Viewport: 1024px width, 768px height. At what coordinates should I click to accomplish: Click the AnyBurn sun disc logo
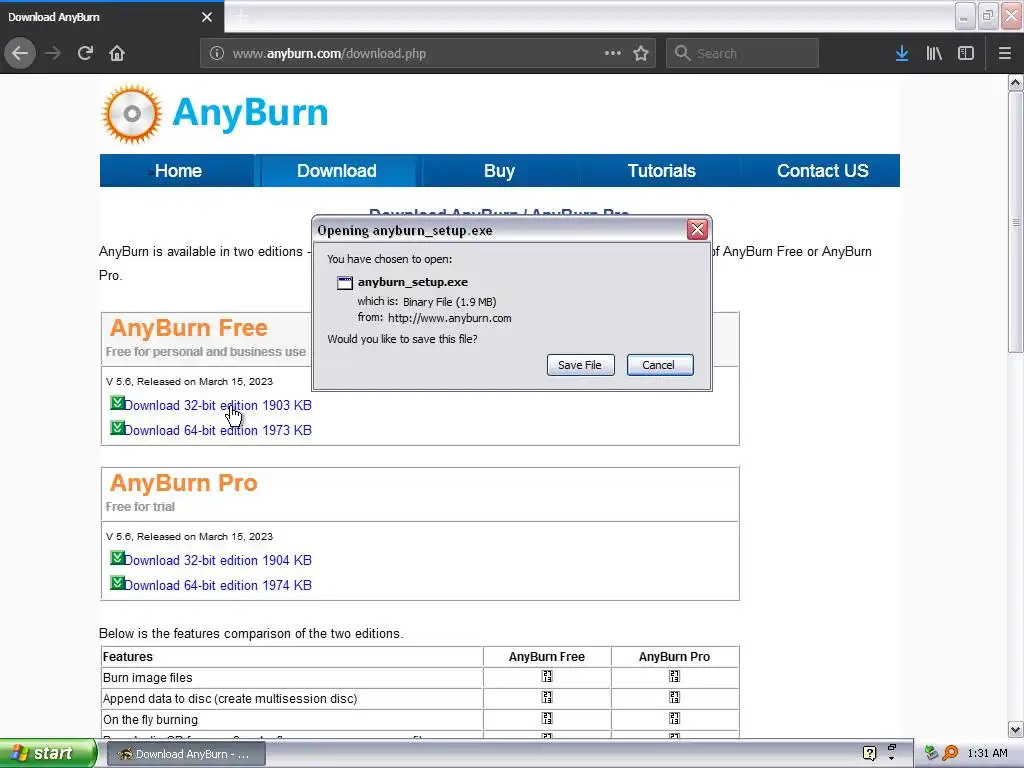132,114
